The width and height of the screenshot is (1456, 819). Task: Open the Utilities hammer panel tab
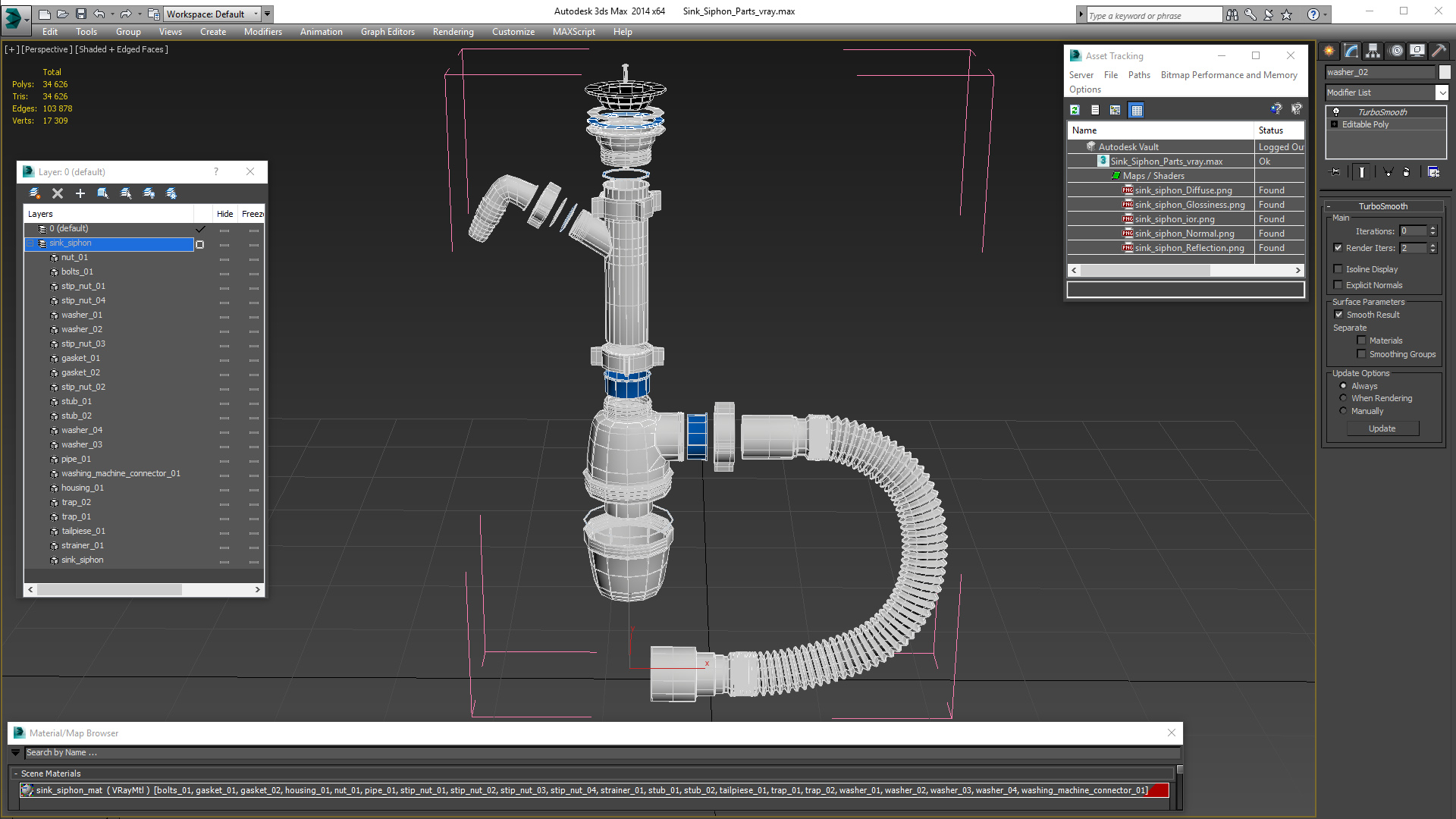1439,51
